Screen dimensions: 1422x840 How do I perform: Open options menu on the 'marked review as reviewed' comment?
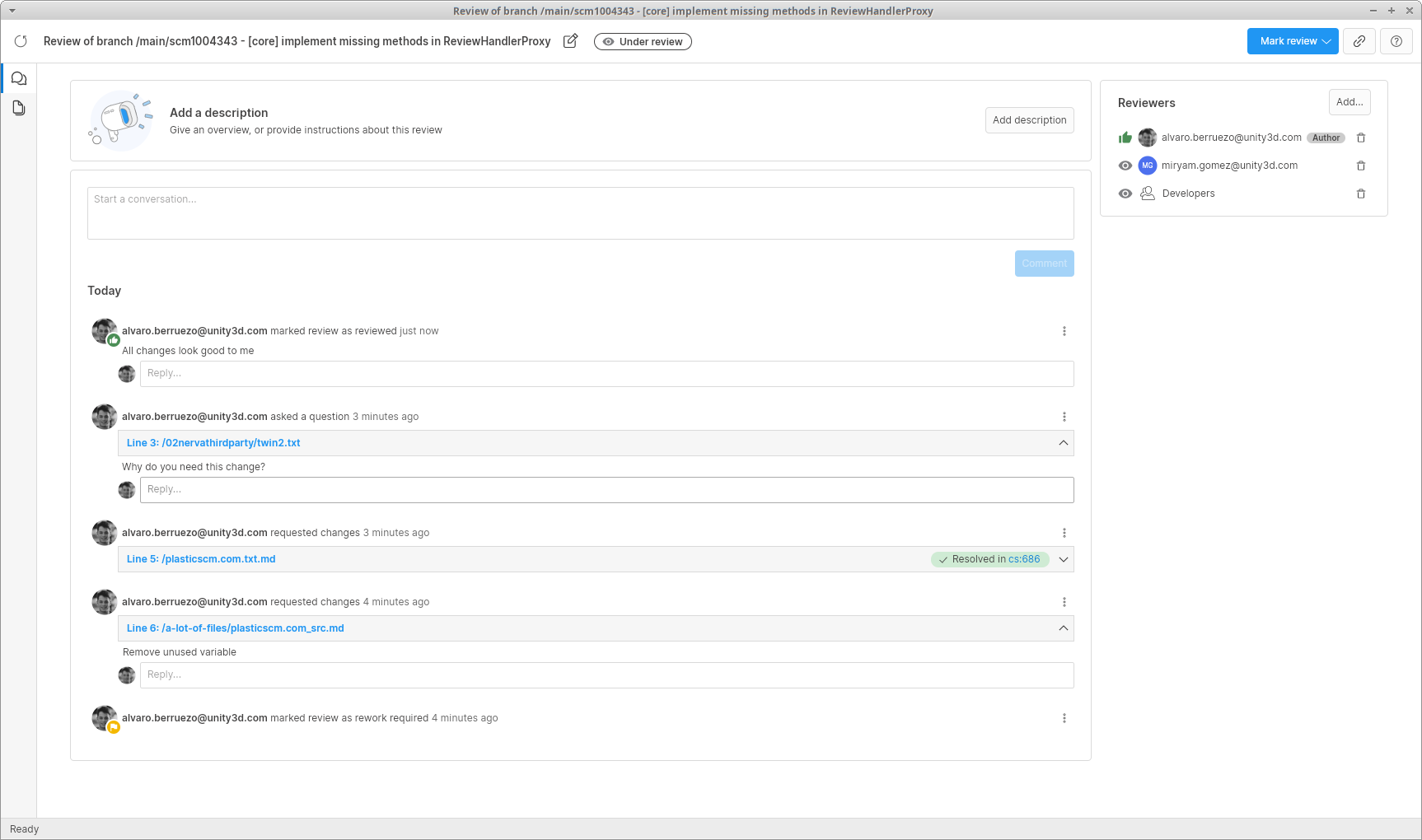tap(1064, 330)
